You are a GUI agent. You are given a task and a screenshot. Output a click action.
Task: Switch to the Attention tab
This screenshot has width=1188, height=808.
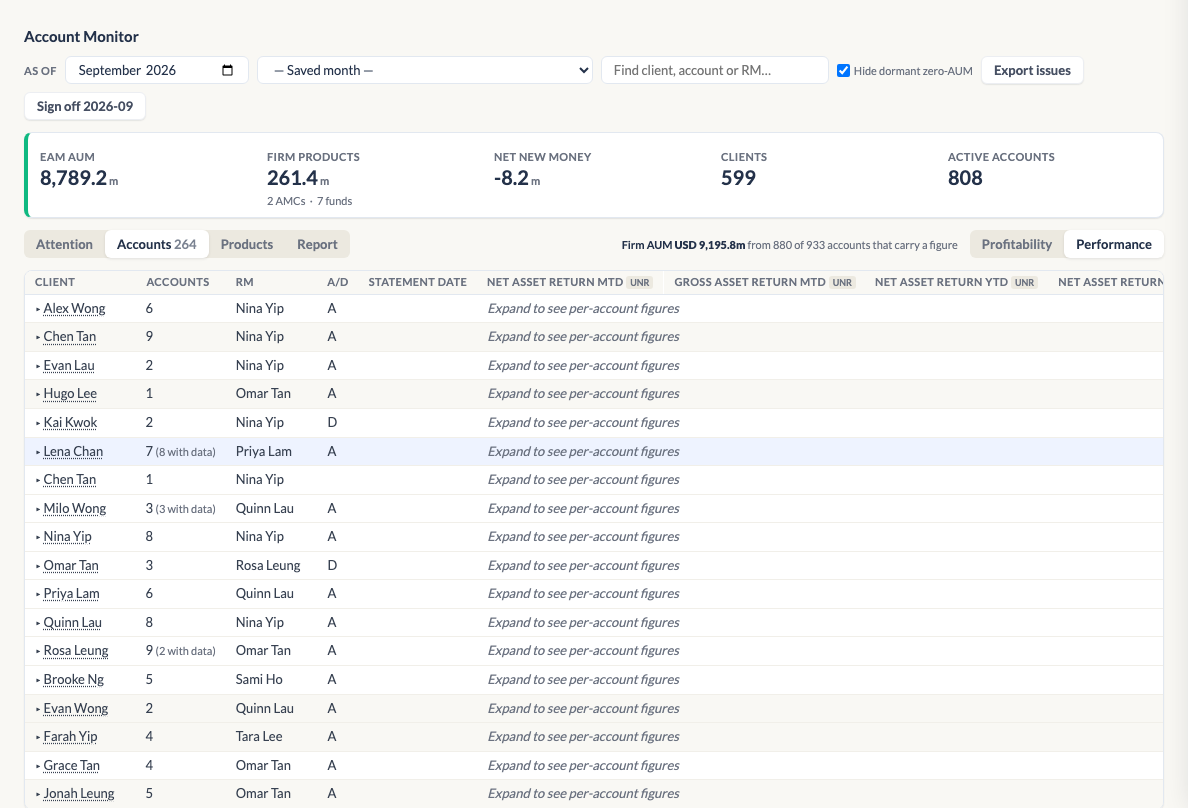pos(64,244)
